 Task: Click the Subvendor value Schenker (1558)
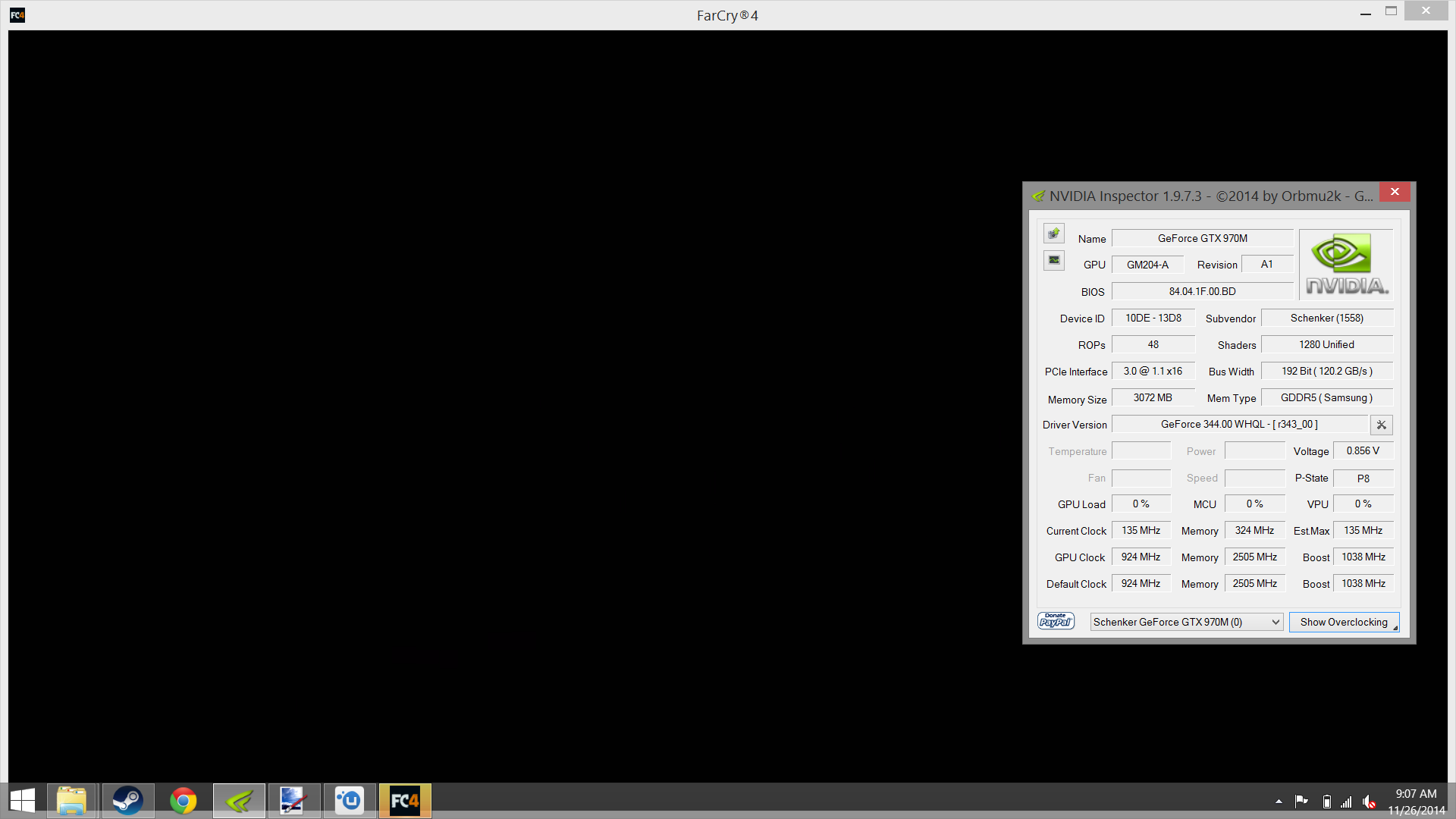coord(1327,318)
